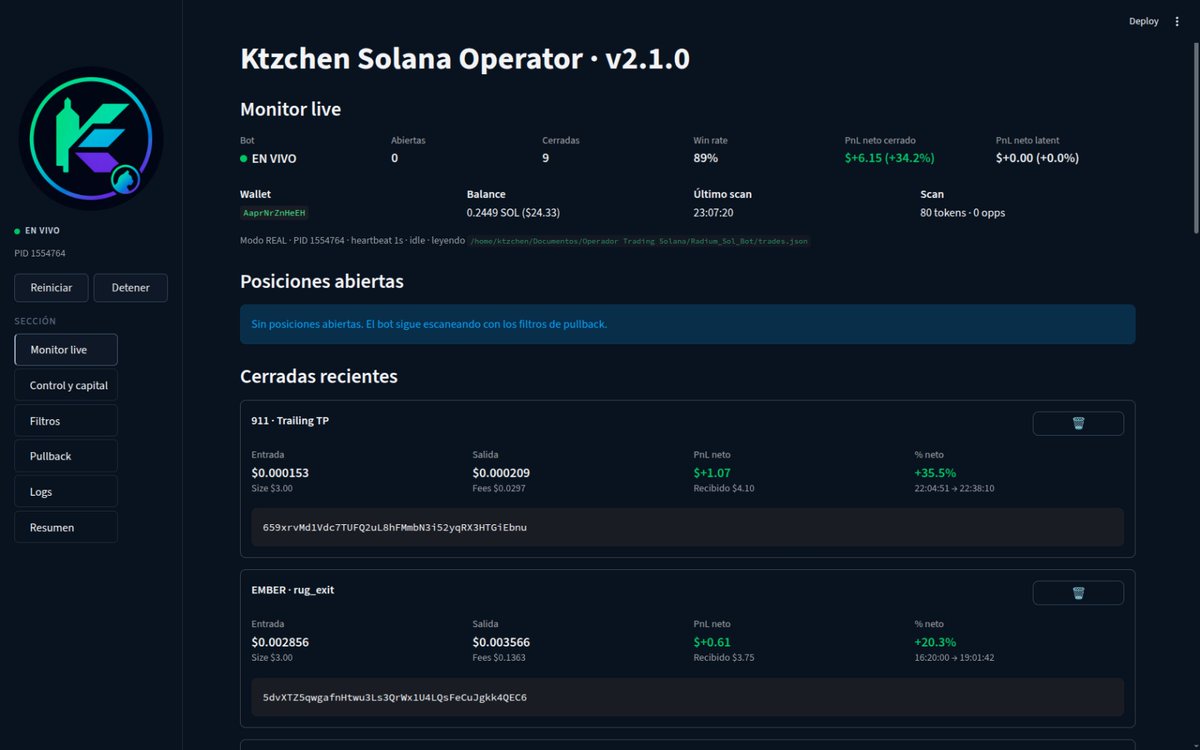Show the Resumen section
Image resolution: width=1200 pixels, height=750 pixels.
pyautogui.click(x=66, y=527)
